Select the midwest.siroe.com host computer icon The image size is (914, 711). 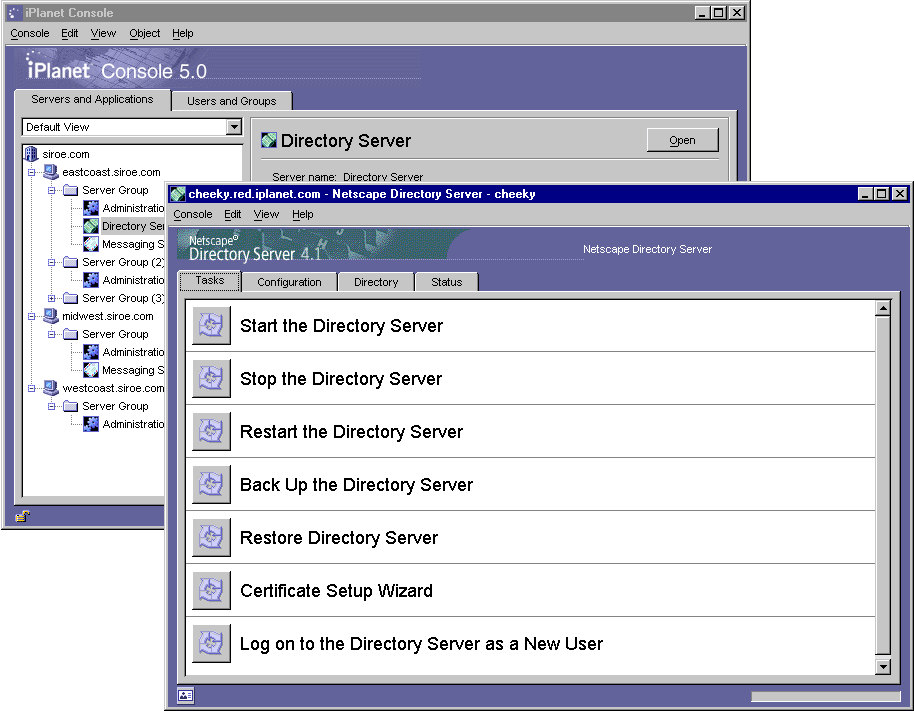51,316
